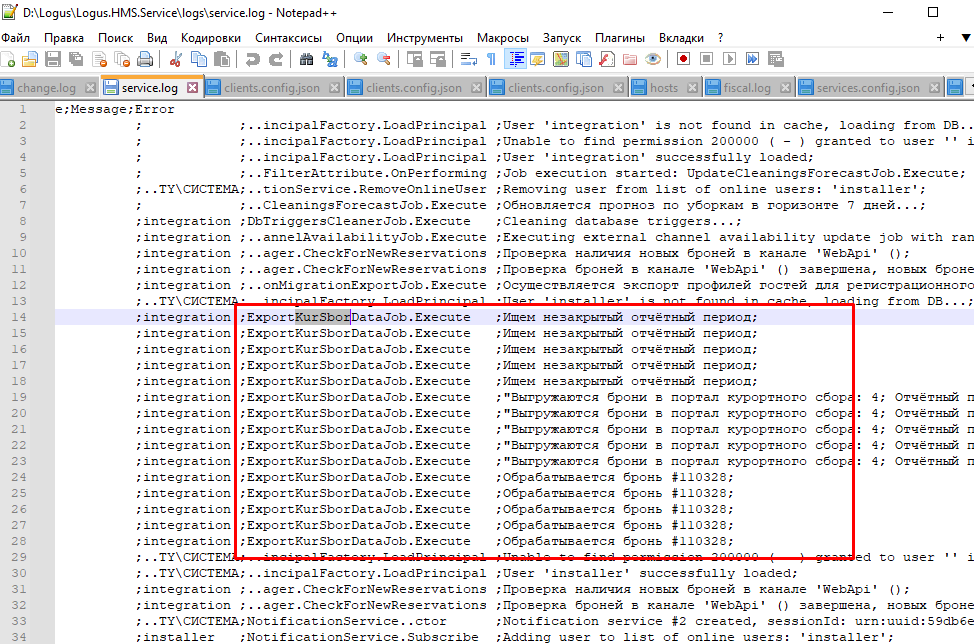Toggle the Monitoring eye icon
This screenshot has width=974, height=644.
[653, 59]
